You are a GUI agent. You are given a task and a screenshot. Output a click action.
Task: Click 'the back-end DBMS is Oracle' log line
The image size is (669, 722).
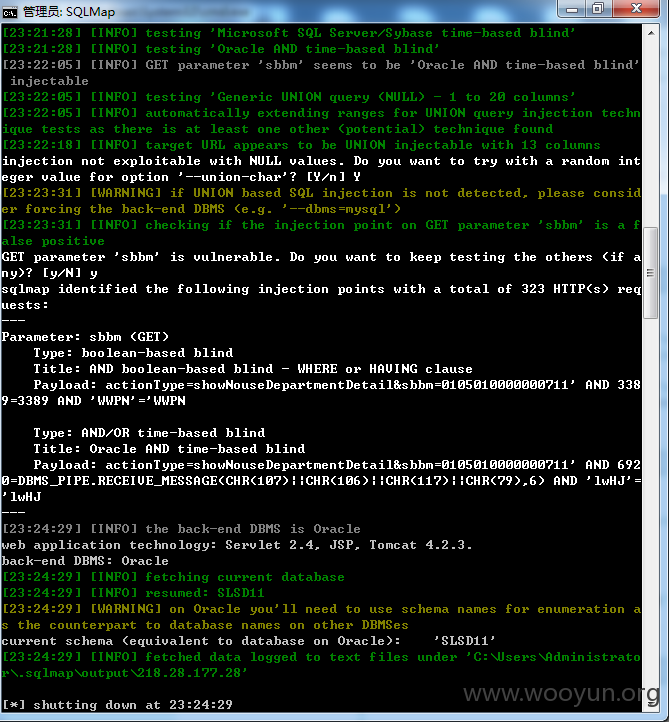click(181, 529)
